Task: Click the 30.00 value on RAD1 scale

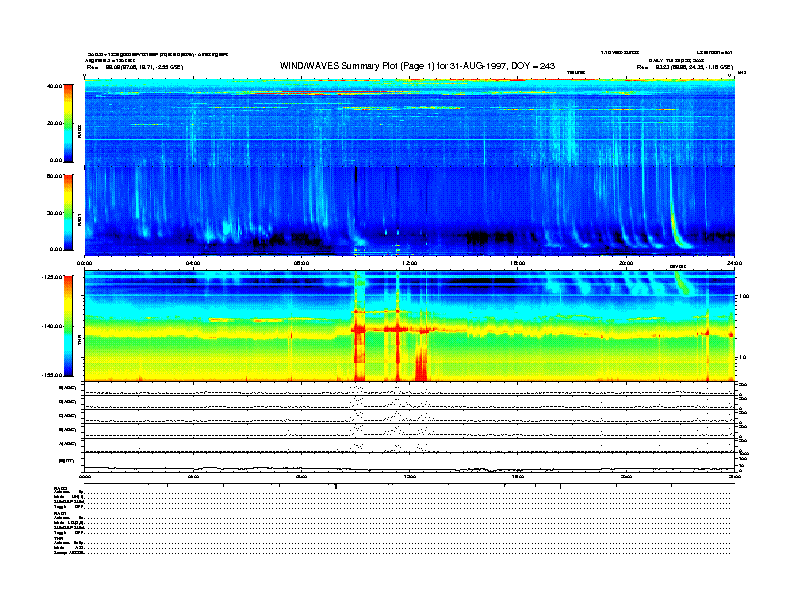Action: [54, 213]
